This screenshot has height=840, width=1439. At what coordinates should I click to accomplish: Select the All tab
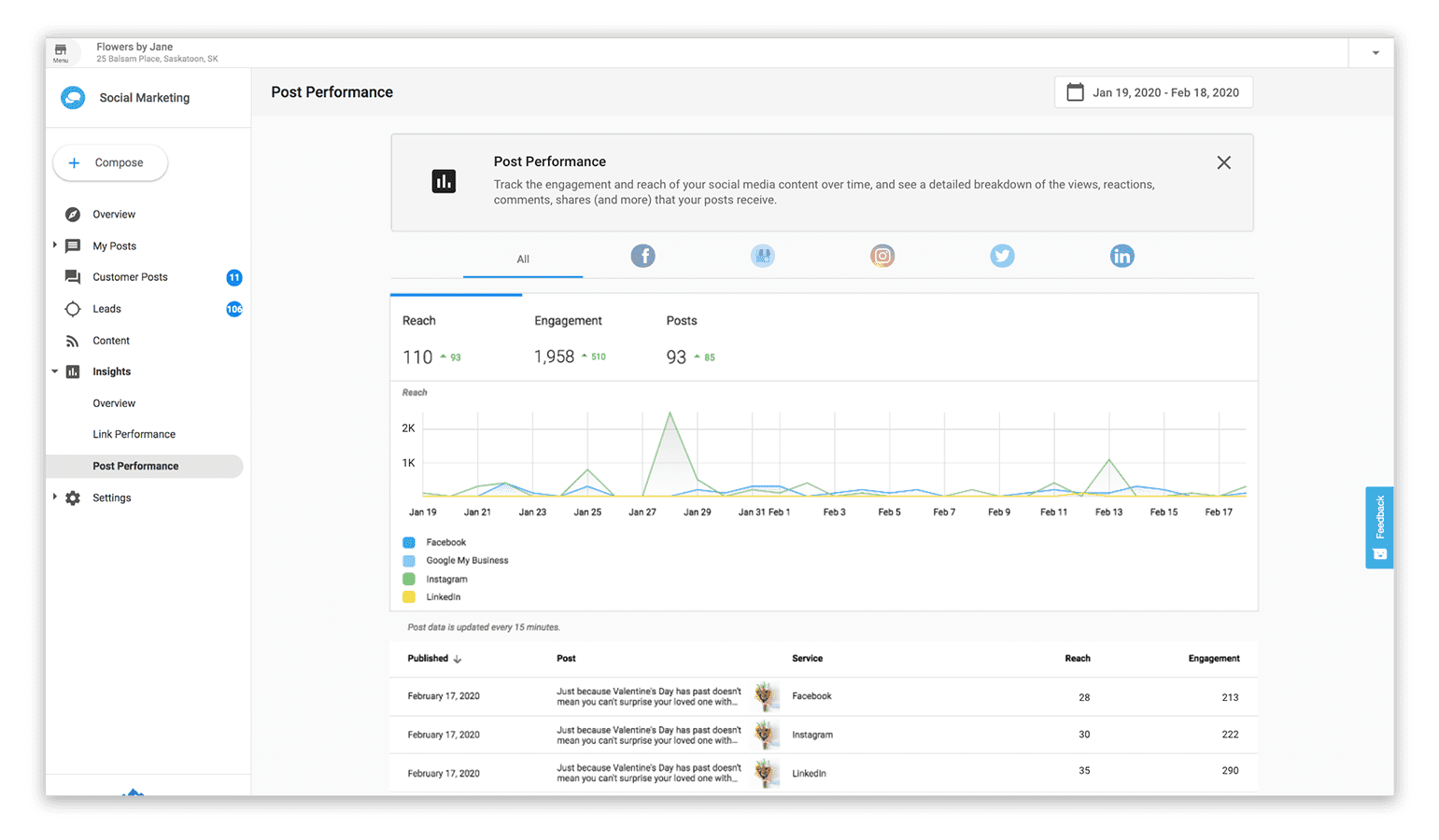(523, 259)
